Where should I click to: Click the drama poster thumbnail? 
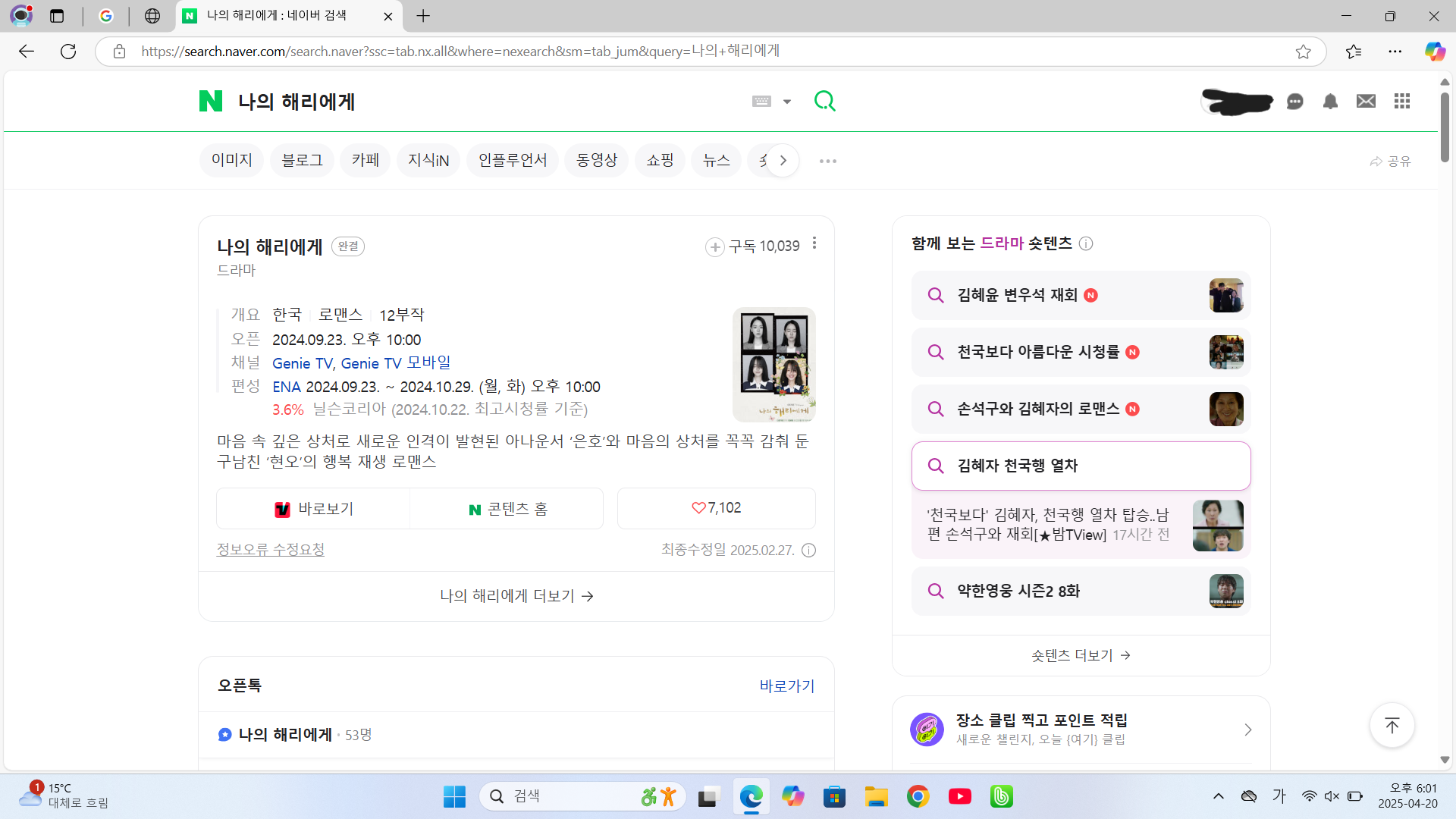(773, 365)
